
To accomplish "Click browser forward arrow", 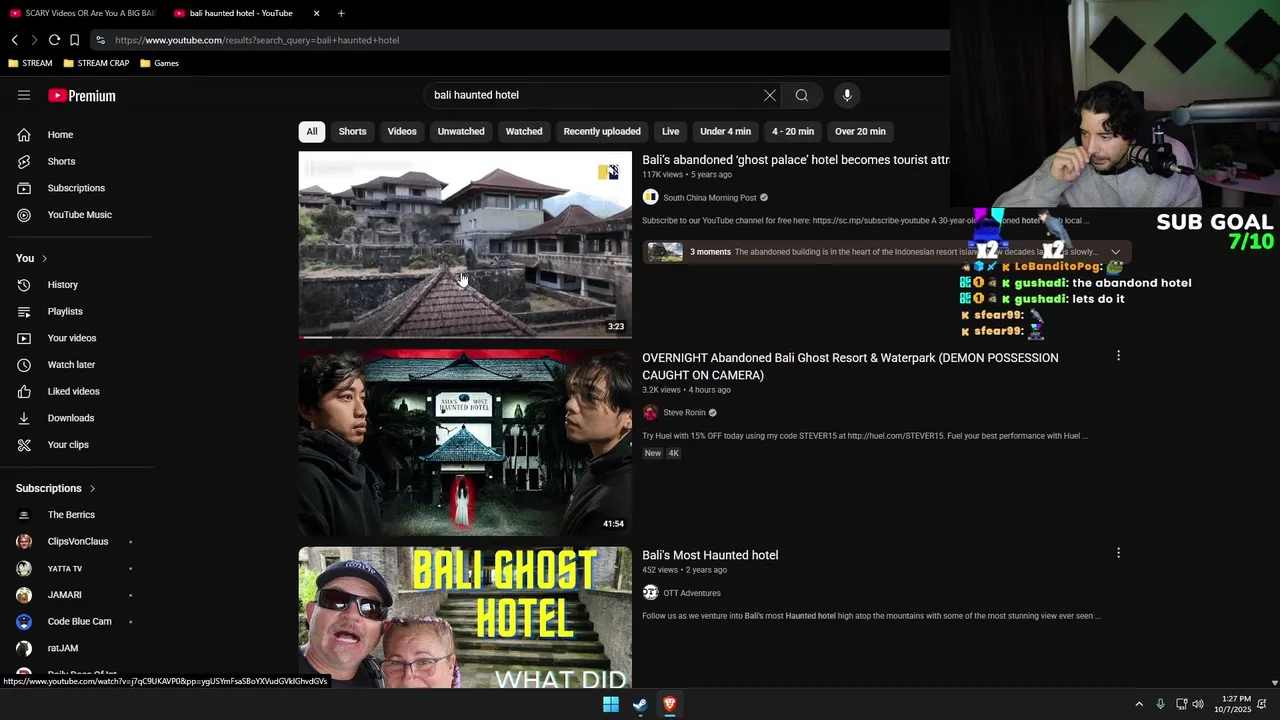I will (x=34, y=40).
